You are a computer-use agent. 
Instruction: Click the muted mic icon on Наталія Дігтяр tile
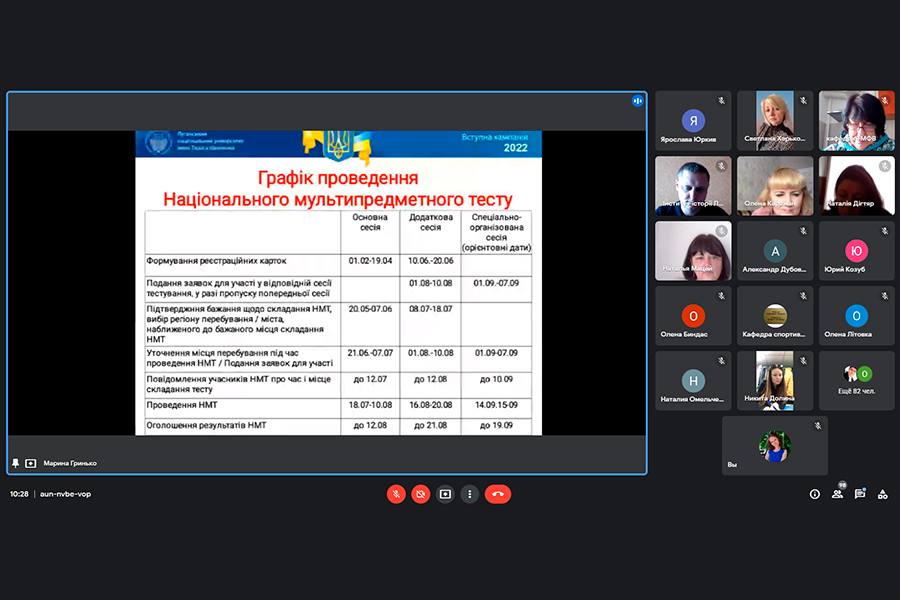885,166
